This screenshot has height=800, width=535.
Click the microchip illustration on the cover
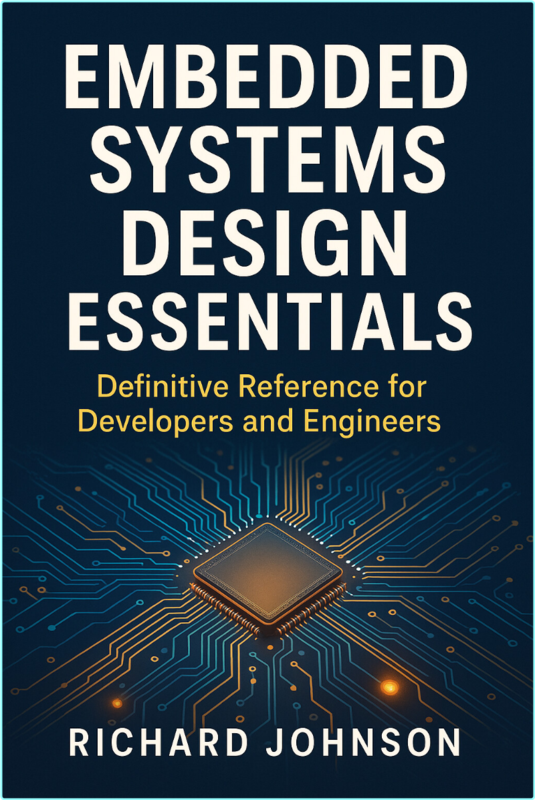(269, 580)
